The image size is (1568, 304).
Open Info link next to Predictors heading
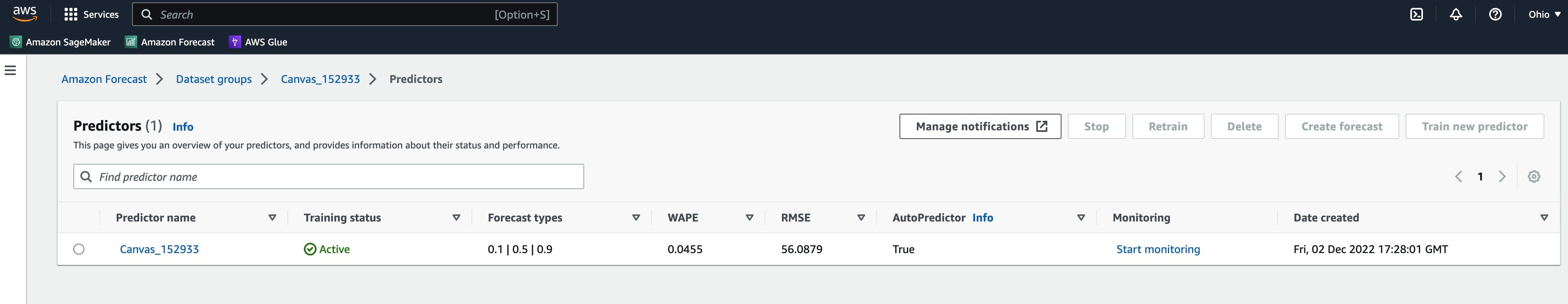[x=182, y=127]
